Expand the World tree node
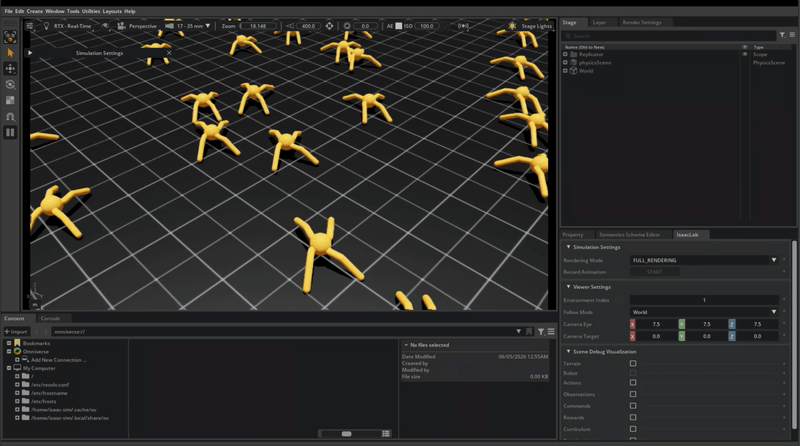The height and width of the screenshot is (446, 800). (x=565, y=70)
